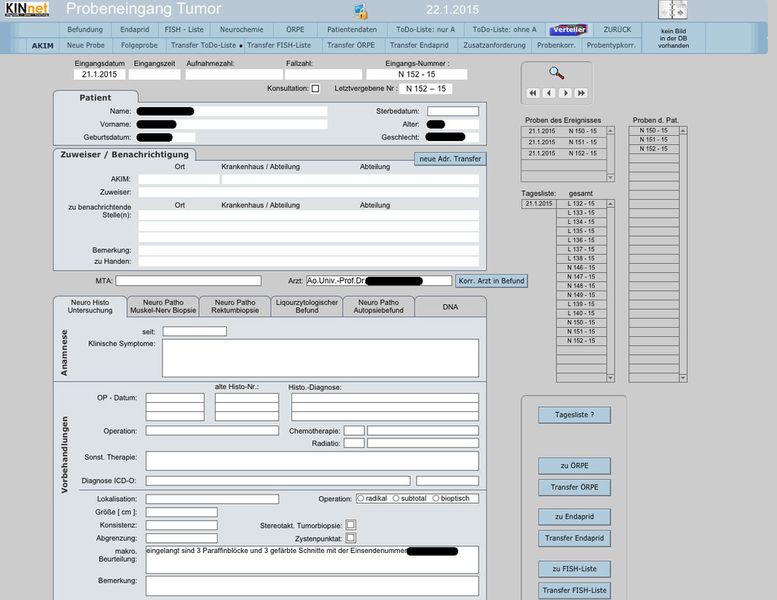Click Transfer FISH-Liste button in right panel

(x=574, y=590)
